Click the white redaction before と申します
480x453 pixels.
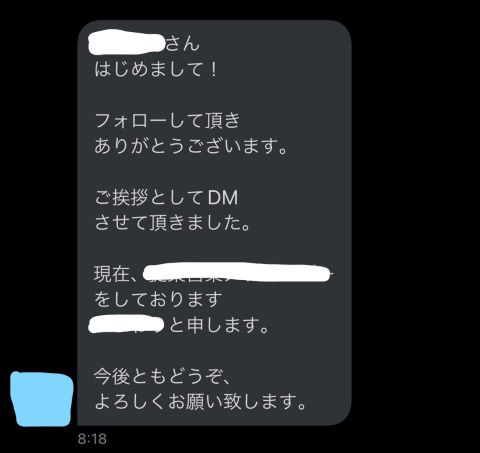click(x=126, y=324)
